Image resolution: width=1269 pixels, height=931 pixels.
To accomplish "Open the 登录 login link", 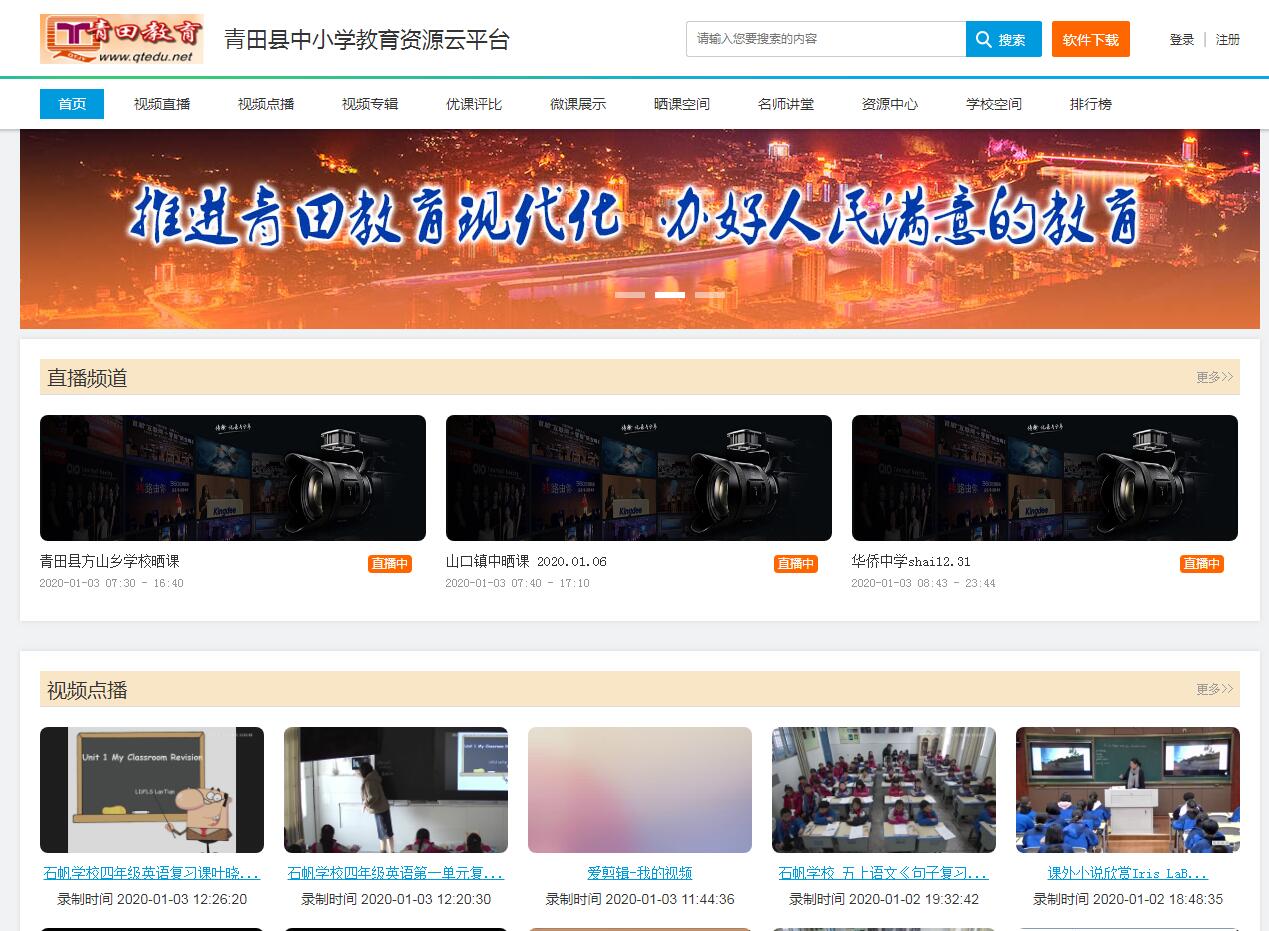I will coord(1181,40).
